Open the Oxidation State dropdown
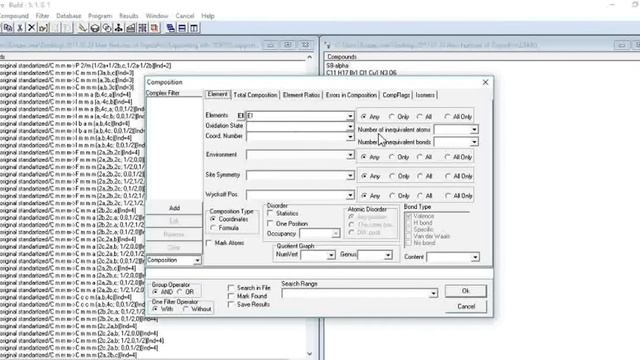Image resolution: width=640 pixels, height=360 pixels. tap(350, 126)
